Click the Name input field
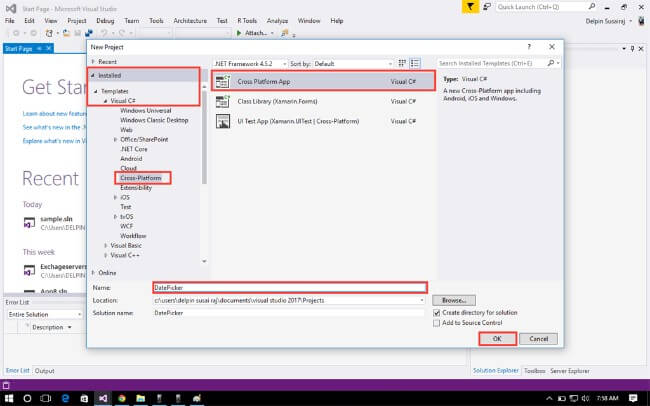Image resolution: width=650 pixels, height=406 pixels. point(290,287)
